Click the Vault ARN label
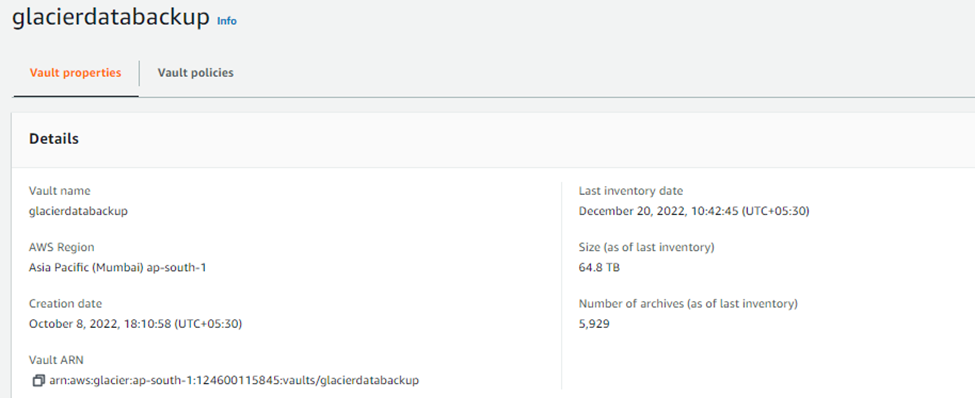975x398 pixels. click(56, 359)
